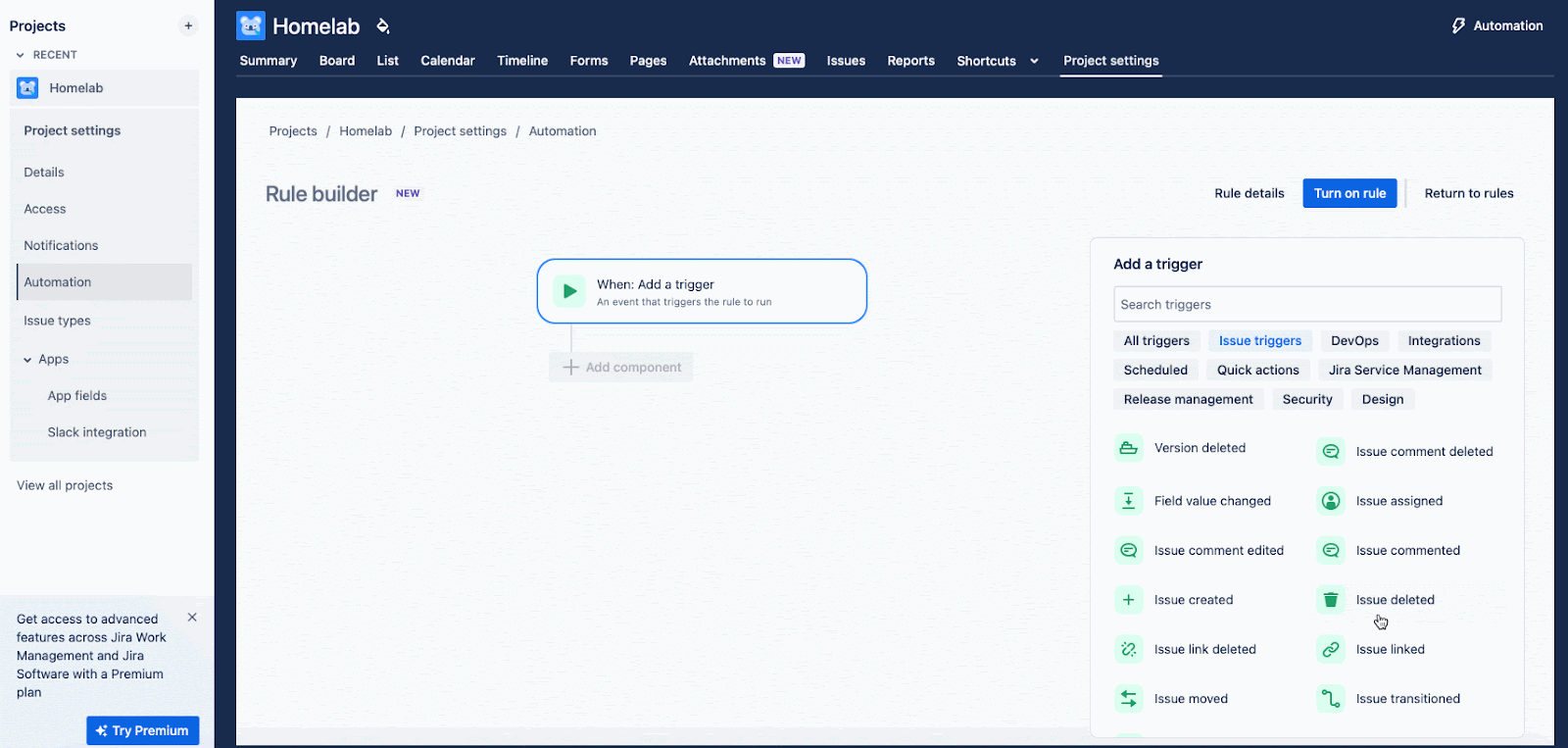Click View all projects link
This screenshot has width=1568, height=748.
click(65, 485)
